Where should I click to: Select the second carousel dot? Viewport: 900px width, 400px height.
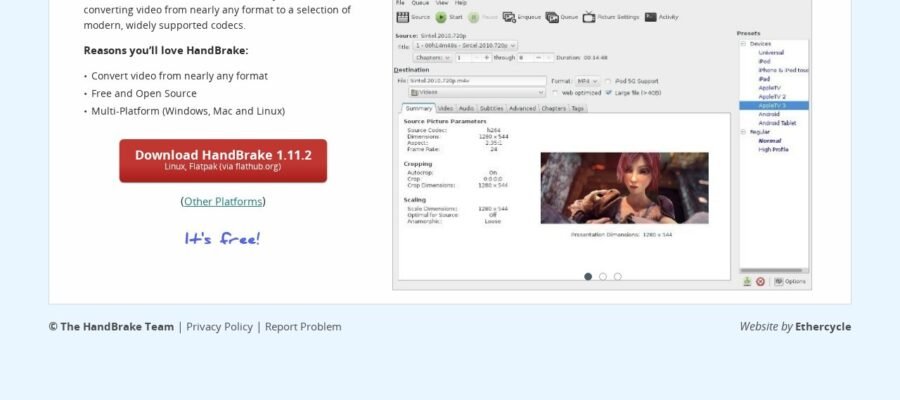click(x=603, y=277)
